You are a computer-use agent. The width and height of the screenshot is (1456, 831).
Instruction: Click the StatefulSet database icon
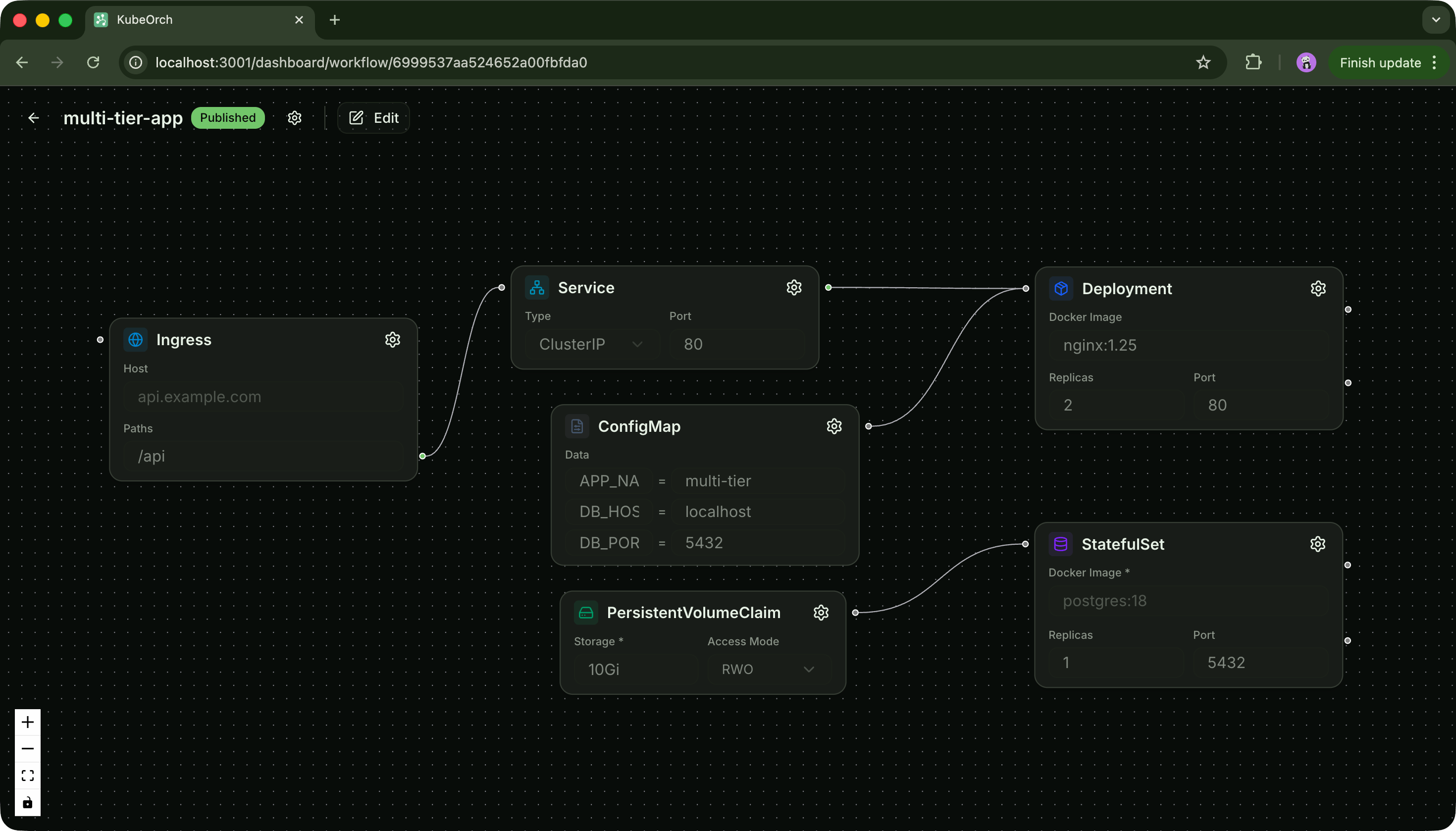1060,543
